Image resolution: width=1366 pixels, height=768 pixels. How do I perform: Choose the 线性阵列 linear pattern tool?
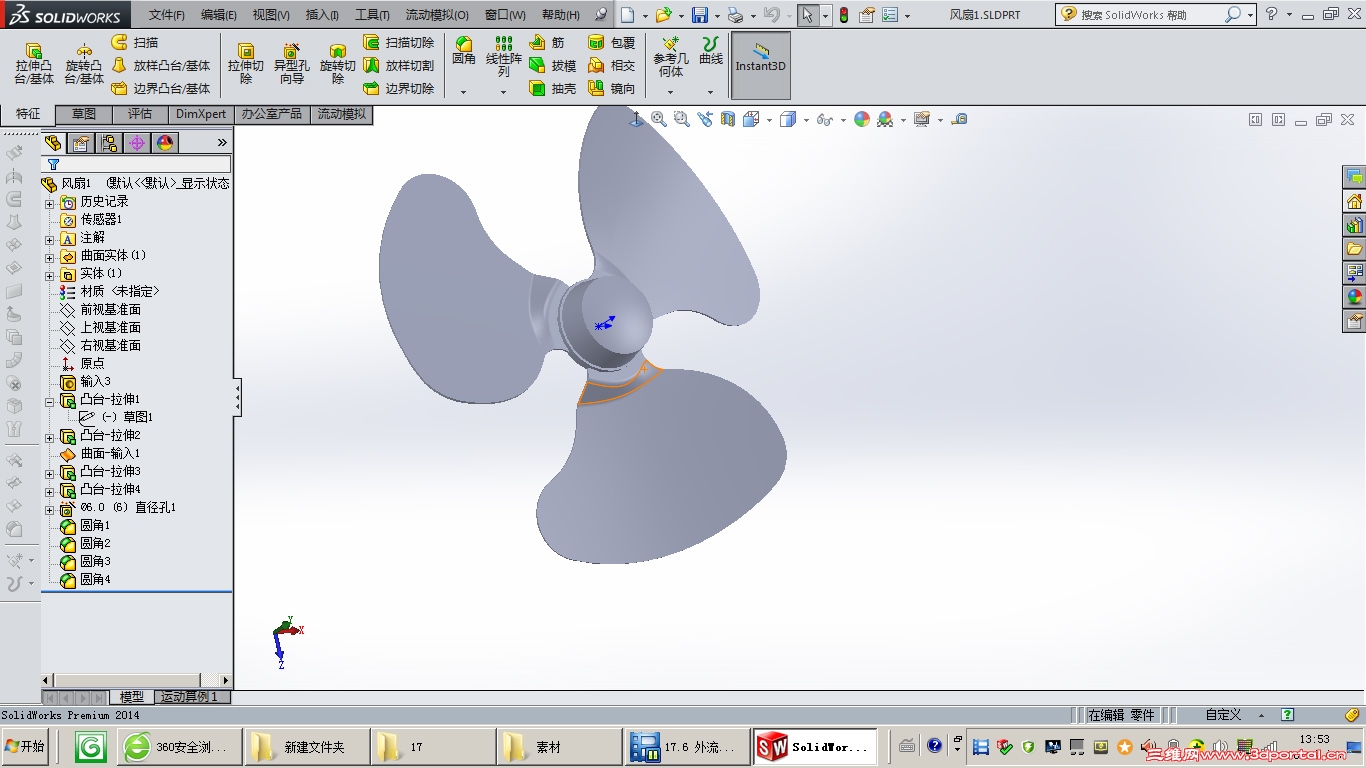[x=504, y=57]
